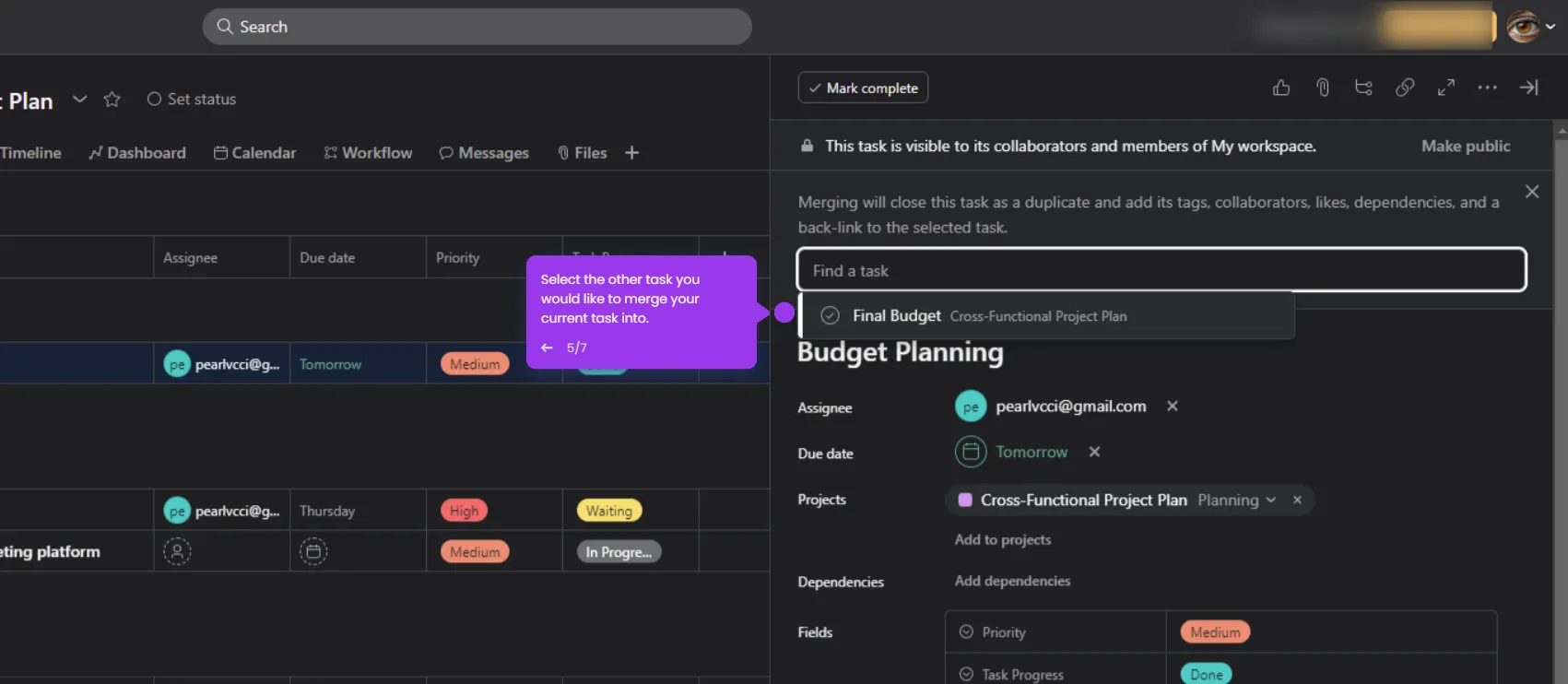Switch to the Calendar tab
The width and height of the screenshot is (1568, 684).
click(x=254, y=153)
